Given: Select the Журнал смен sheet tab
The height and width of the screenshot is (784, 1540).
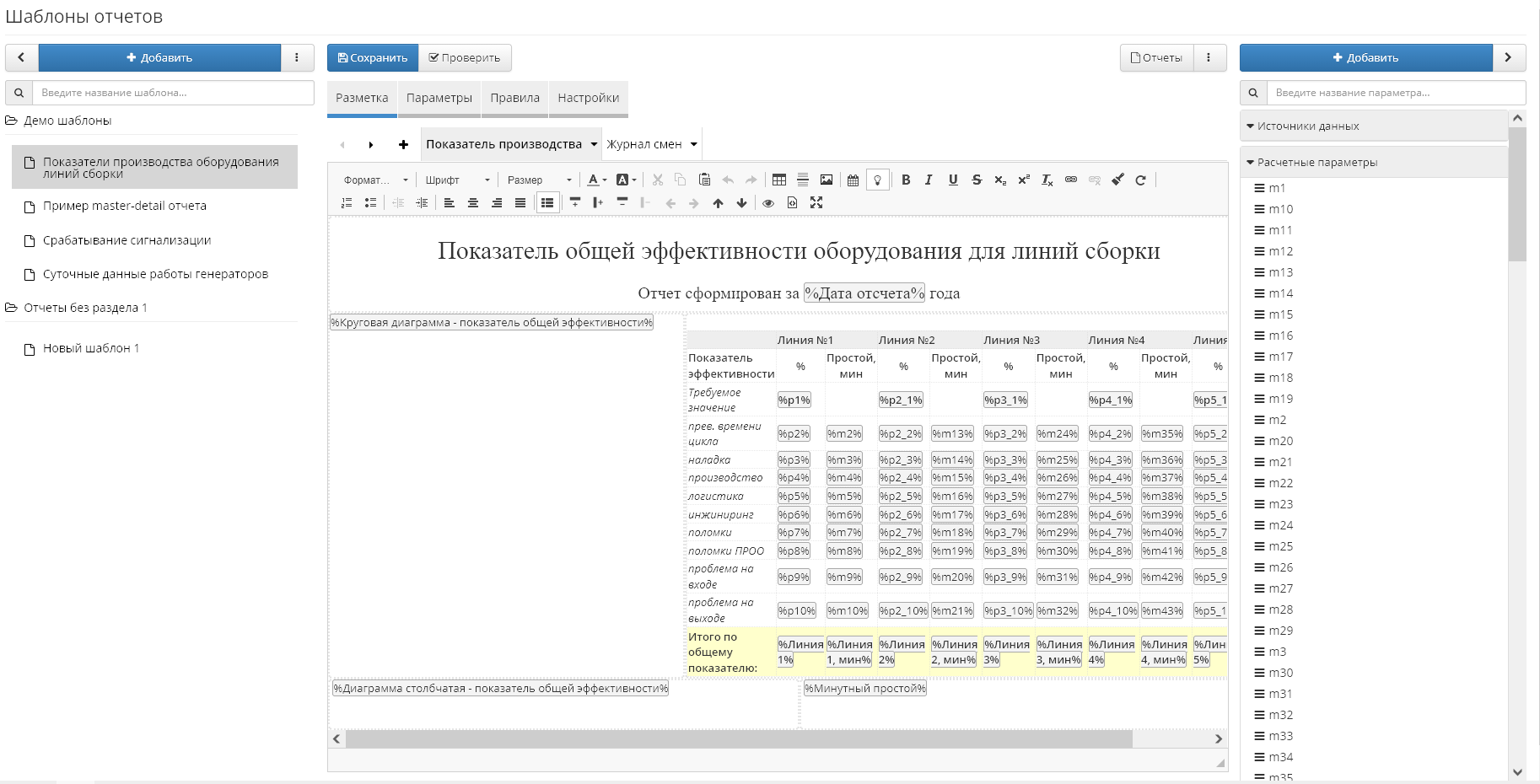Looking at the screenshot, I should coord(644,144).
